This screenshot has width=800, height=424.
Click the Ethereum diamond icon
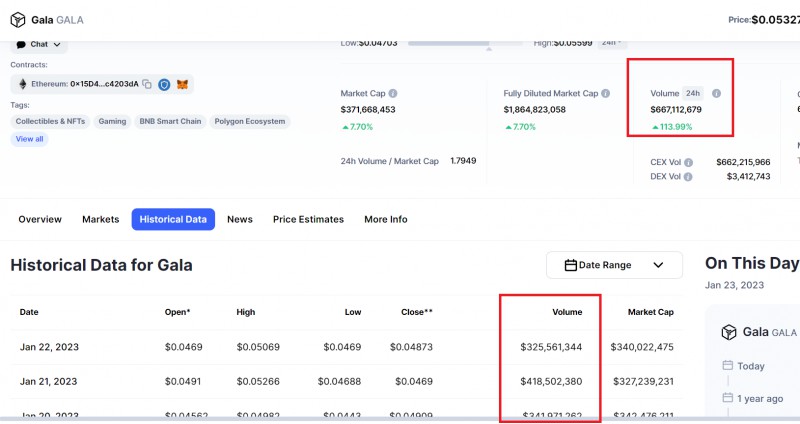click(22, 84)
